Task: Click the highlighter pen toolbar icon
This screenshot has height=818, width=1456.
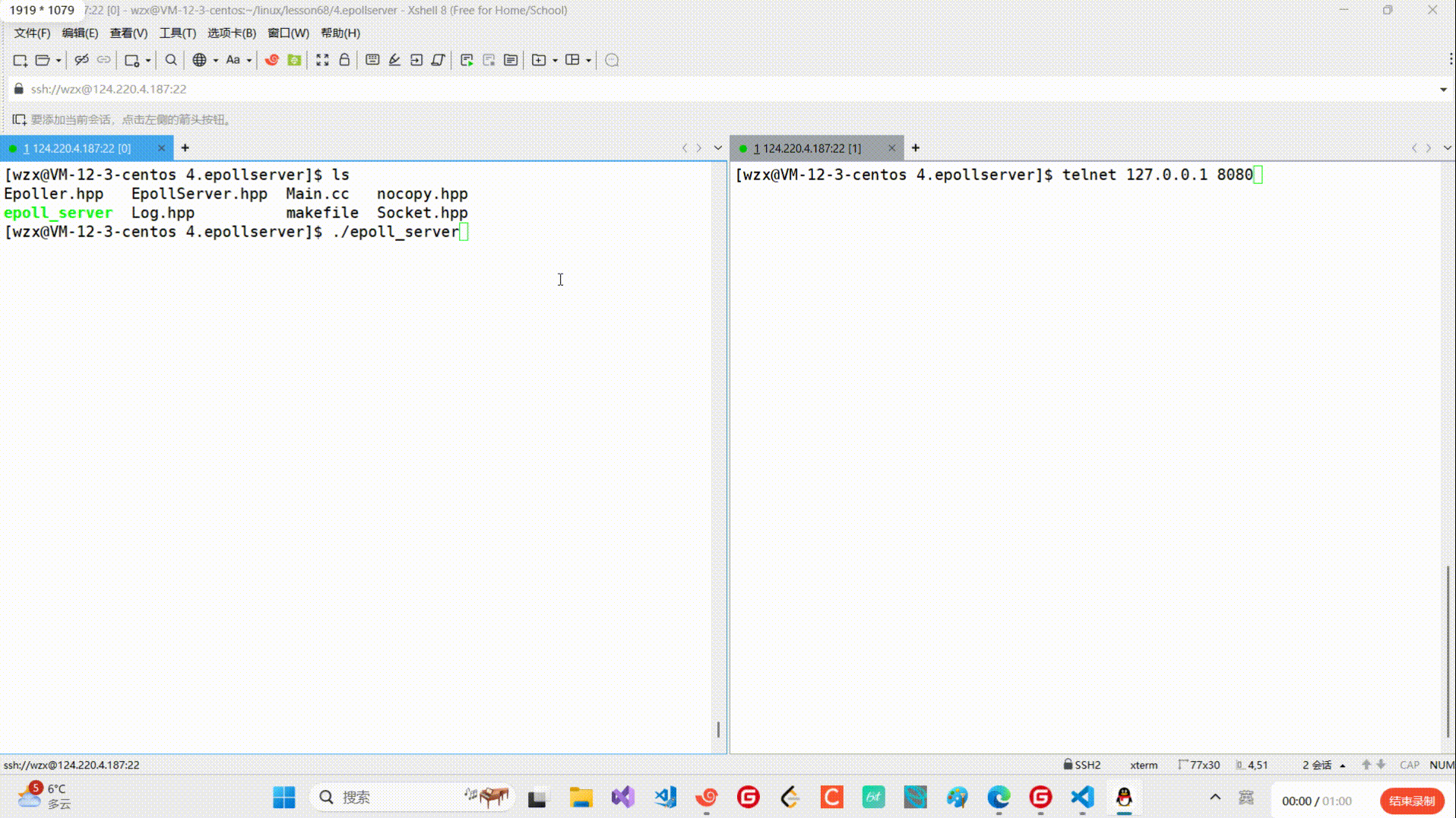Action: (394, 60)
